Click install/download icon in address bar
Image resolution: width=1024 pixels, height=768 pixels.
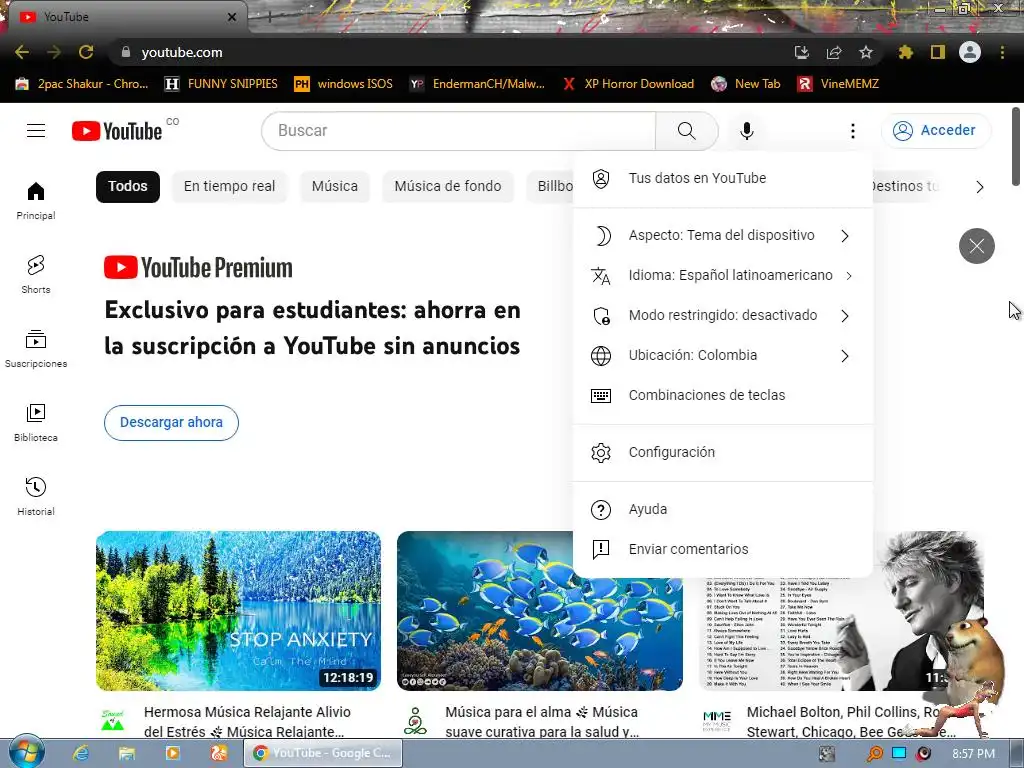click(x=802, y=52)
